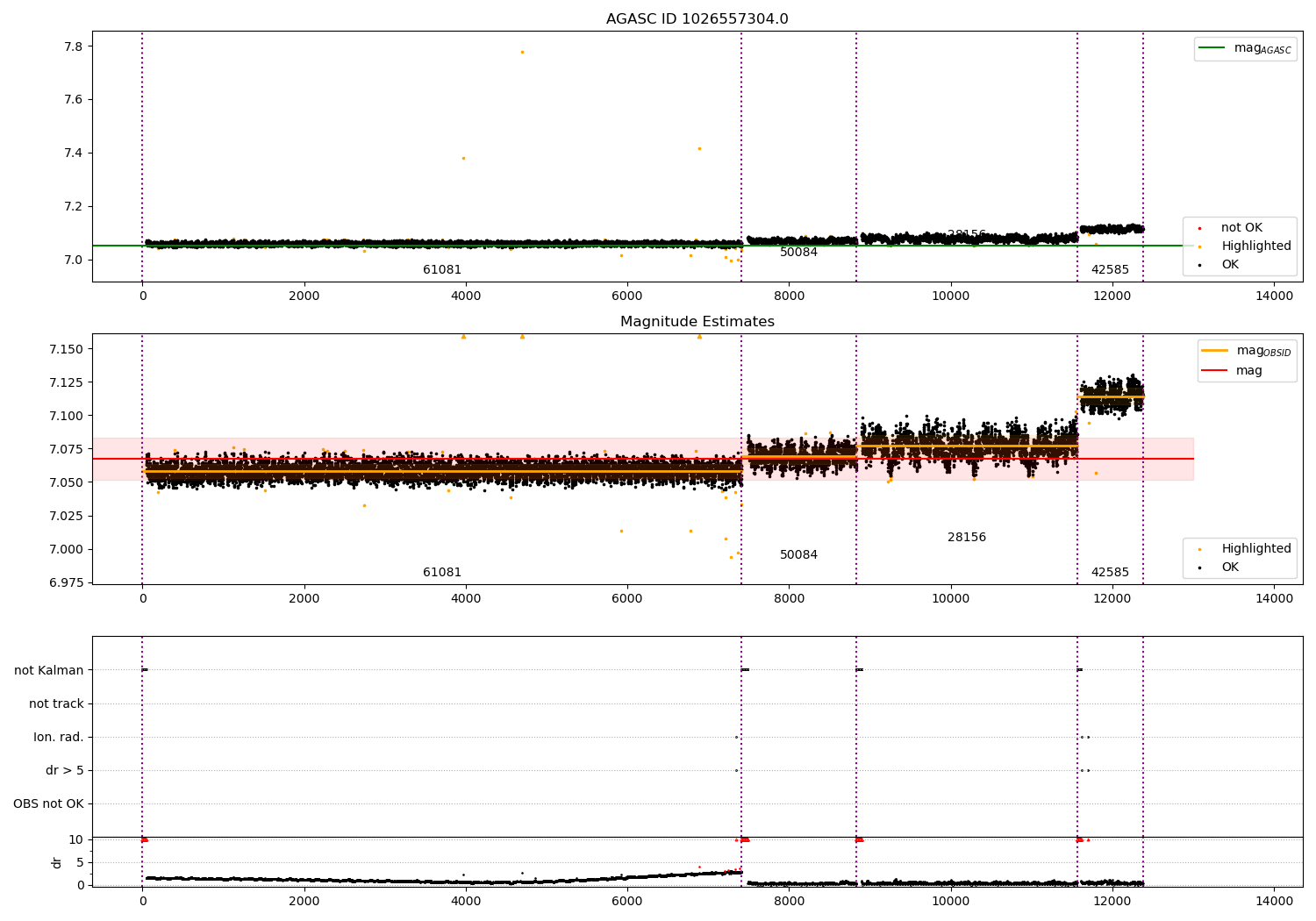This screenshot has width=1316, height=921.
Task: Click the 7.4 y-axis tick label
Action: (74, 153)
